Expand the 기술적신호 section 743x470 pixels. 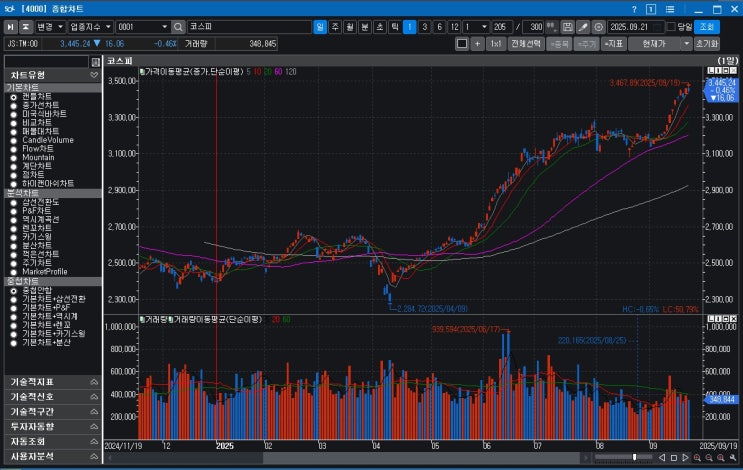[94, 397]
